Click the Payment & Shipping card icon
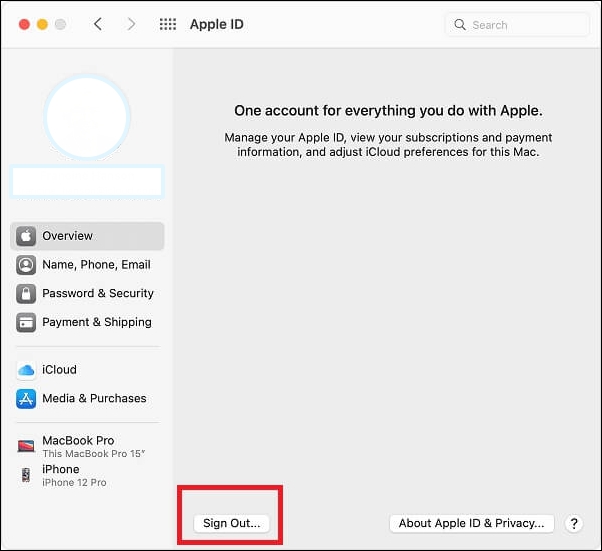This screenshot has height=551, width=602. [x=26, y=323]
